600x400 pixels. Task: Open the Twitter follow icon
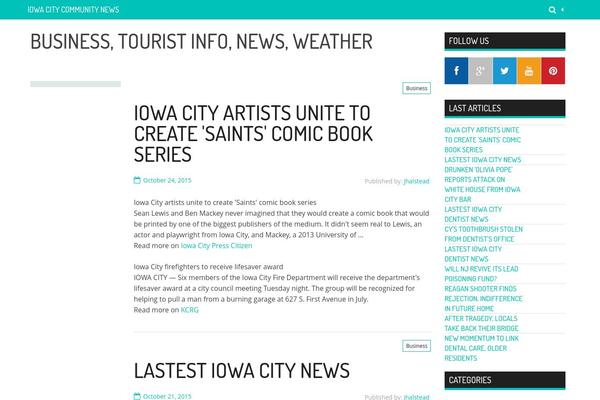[x=504, y=71]
